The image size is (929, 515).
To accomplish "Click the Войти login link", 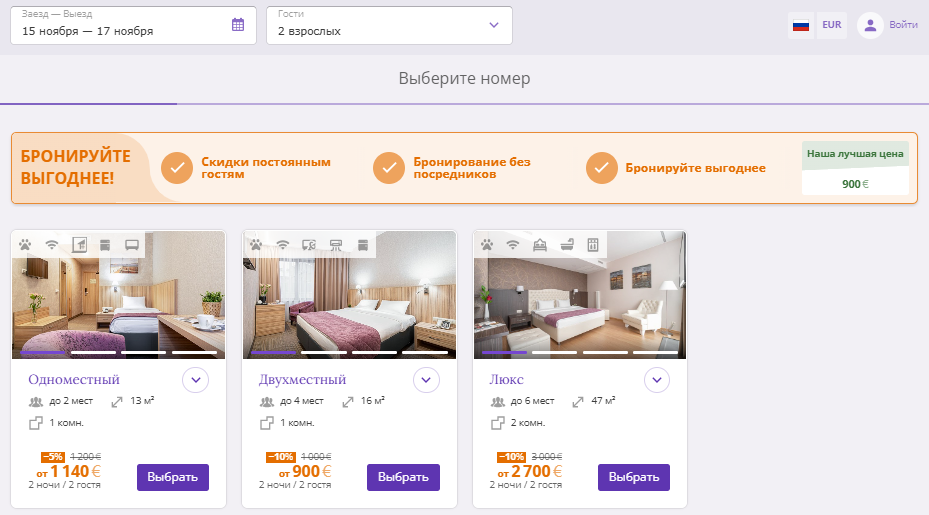I will coord(903,25).
